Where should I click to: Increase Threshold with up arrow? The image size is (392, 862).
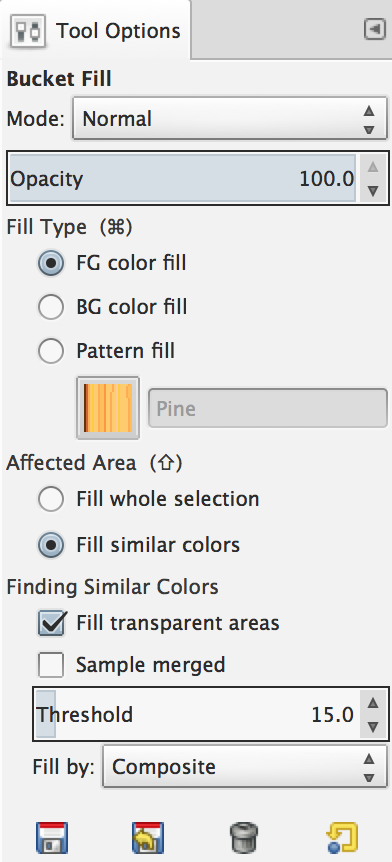click(x=373, y=703)
